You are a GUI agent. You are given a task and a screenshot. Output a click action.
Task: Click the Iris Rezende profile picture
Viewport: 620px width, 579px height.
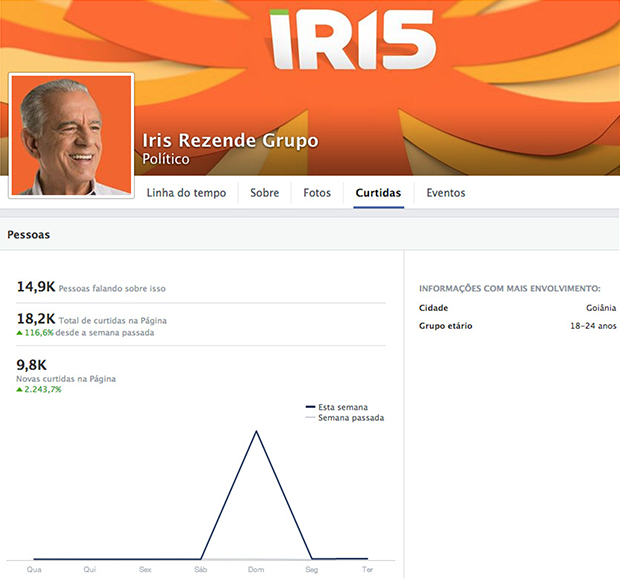72,135
